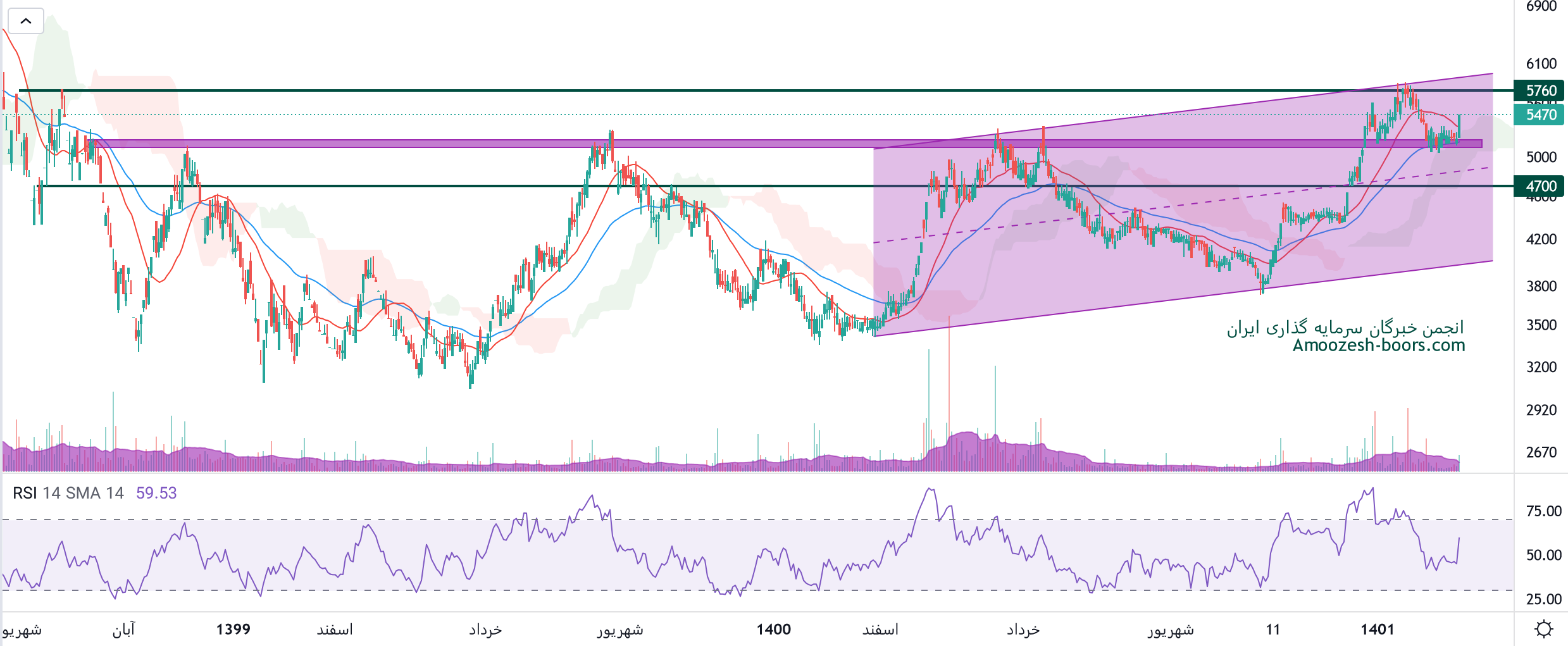Click the آبان month label on time axis
The width and height of the screenshot is (1568, 646).
pyautogui.click(x=123, y=630)
